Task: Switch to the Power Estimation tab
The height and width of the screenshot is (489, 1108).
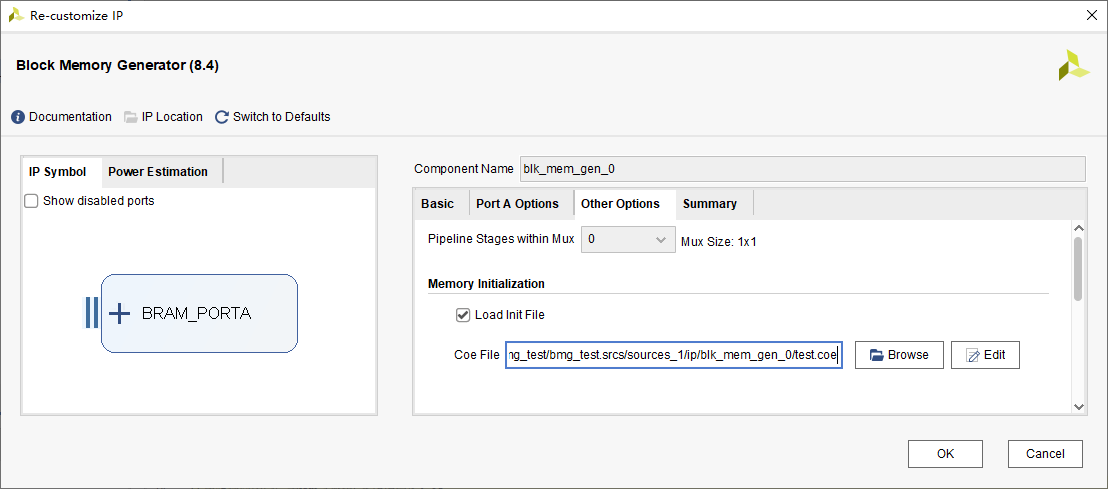Action: click(x=158, y=172)
